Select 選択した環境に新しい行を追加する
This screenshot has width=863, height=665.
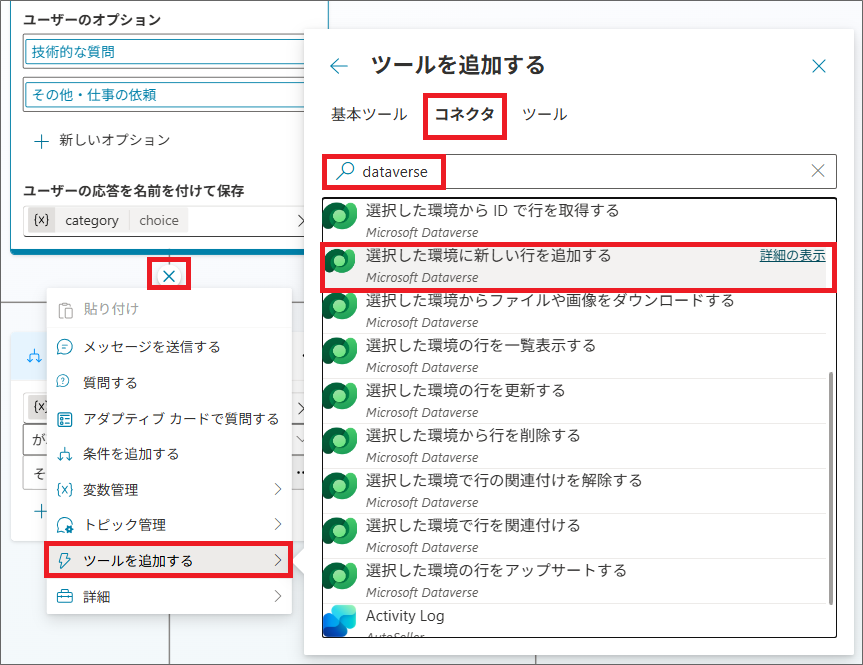pos(575,266)
